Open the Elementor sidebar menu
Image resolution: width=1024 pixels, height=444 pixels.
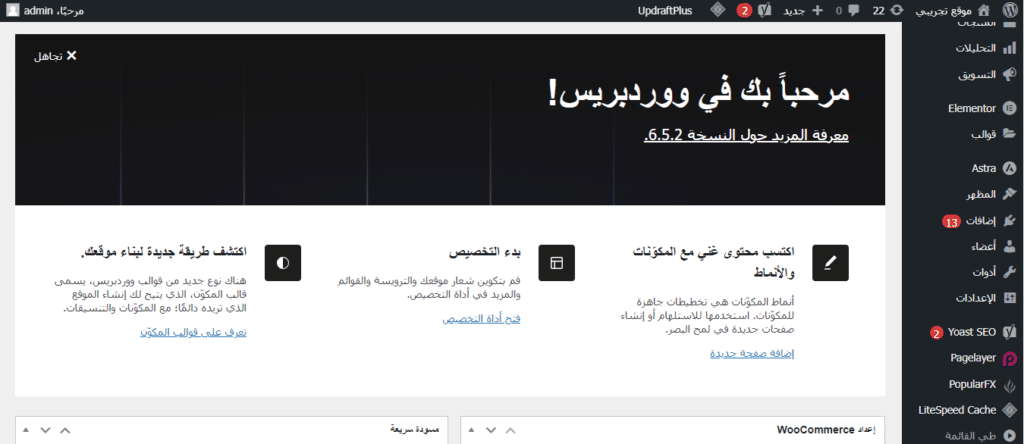[972, 108]
